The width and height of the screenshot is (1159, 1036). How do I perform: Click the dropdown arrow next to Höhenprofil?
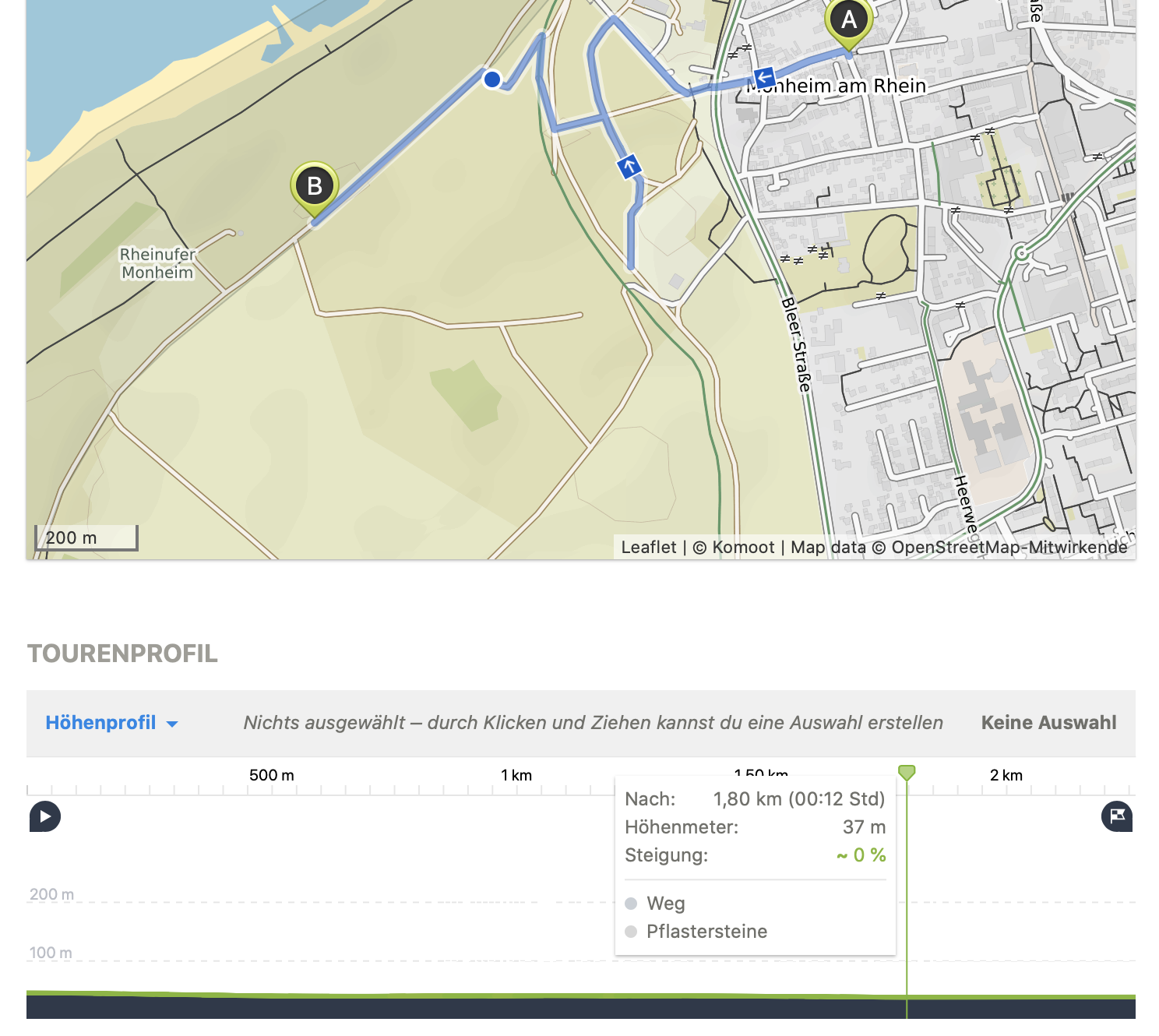(x=172, y=724)
